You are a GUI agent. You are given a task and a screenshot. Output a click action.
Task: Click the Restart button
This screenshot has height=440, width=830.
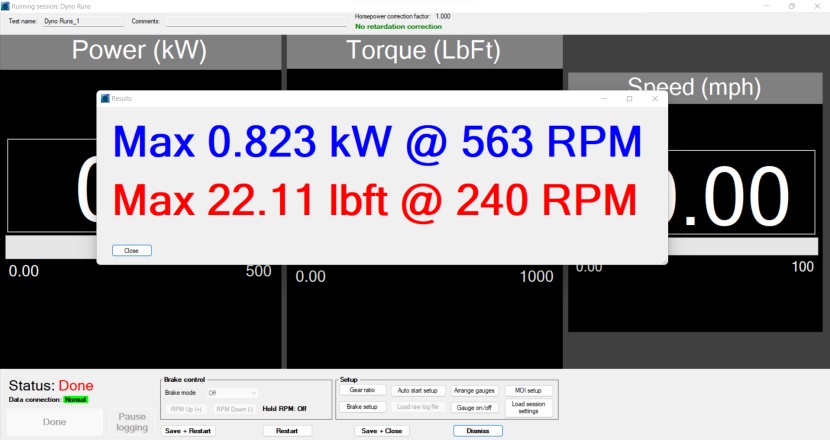pyautogui.click(x=287, y=431)
